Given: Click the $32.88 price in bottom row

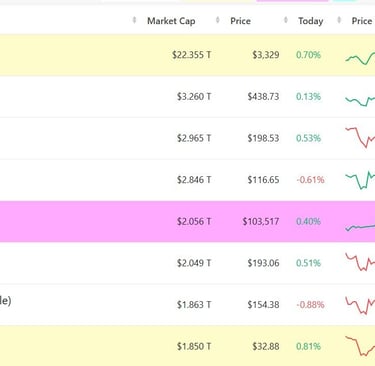Looking at the screenshot, I should (x=266, y=346).
